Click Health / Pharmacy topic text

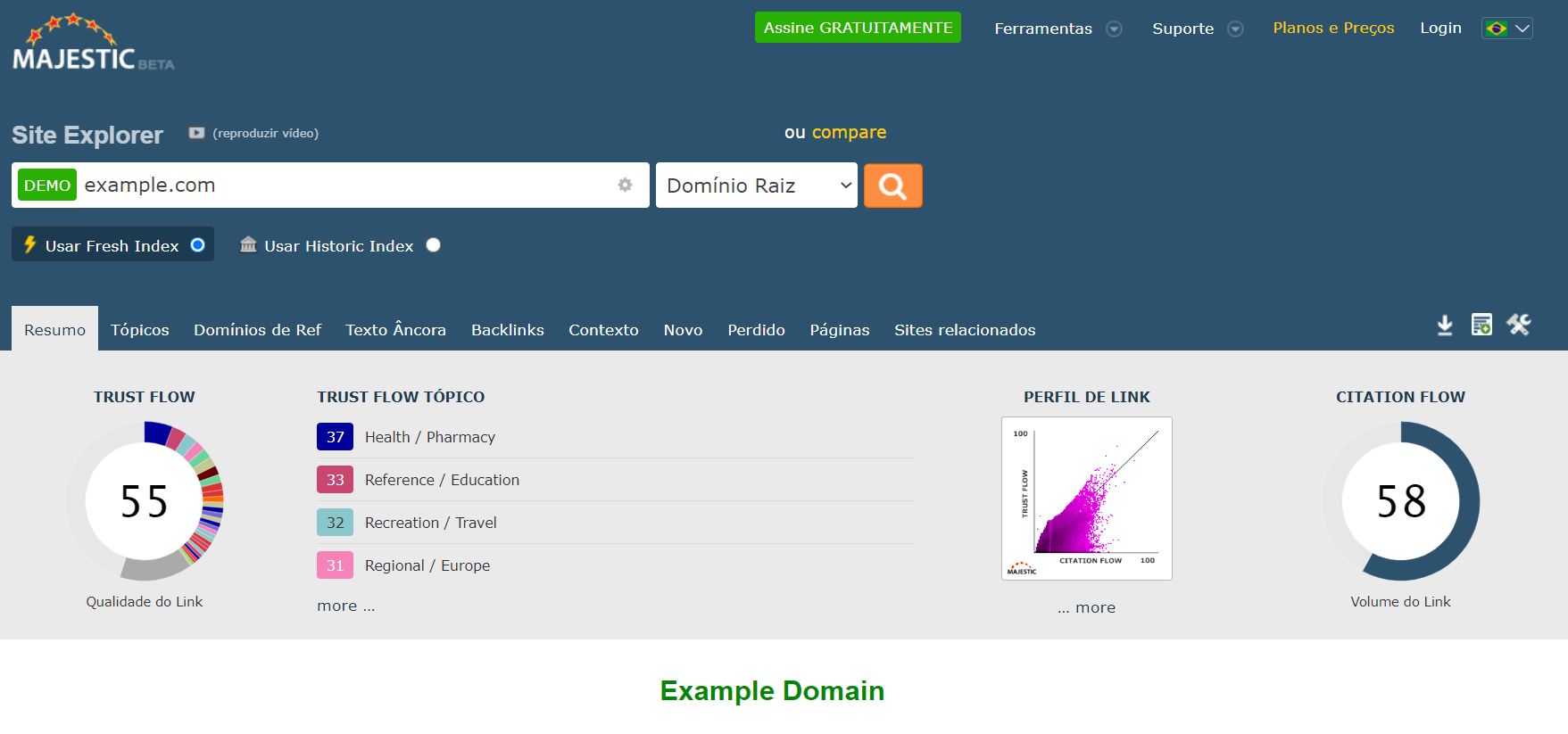click(429, 437)
